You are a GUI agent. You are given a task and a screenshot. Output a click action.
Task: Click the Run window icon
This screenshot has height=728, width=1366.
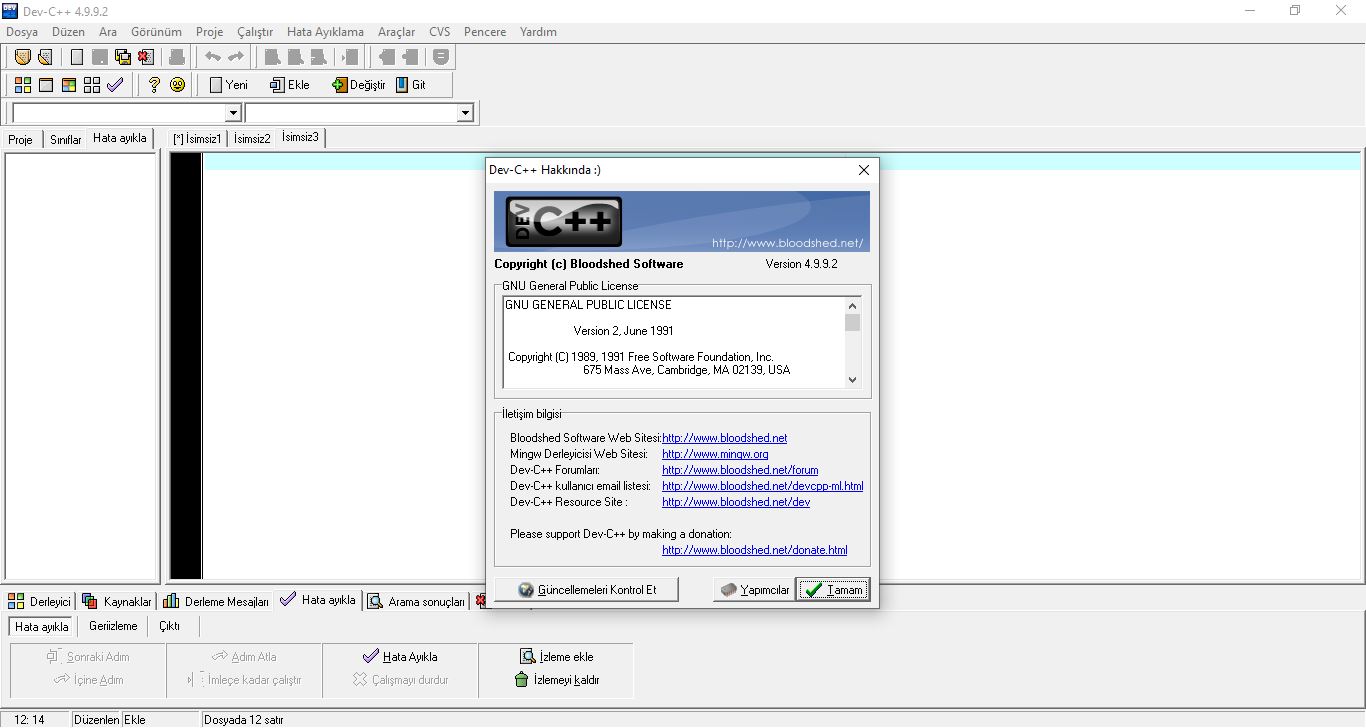[x=46, y=85]
